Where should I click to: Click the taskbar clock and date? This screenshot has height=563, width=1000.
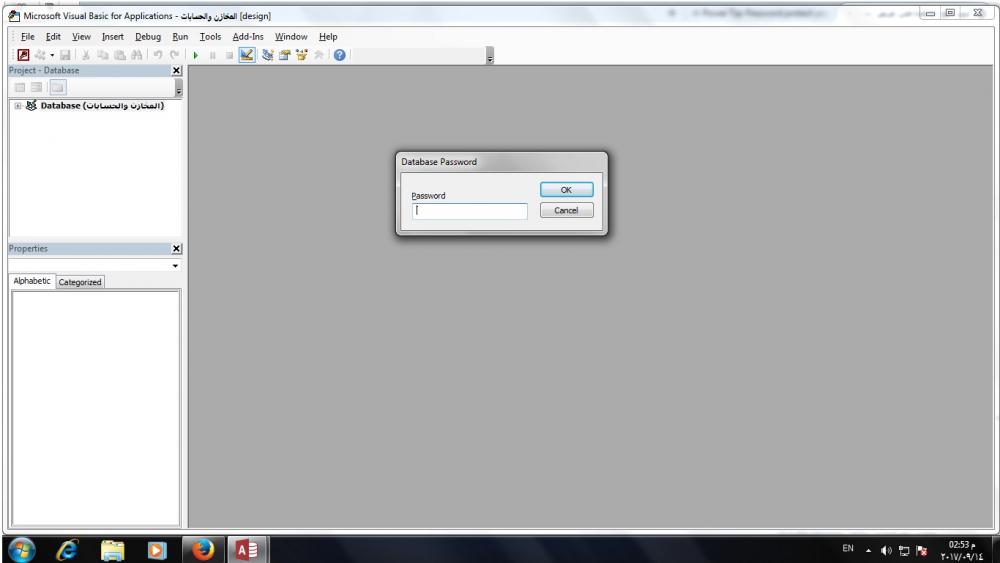coord(962,550)
